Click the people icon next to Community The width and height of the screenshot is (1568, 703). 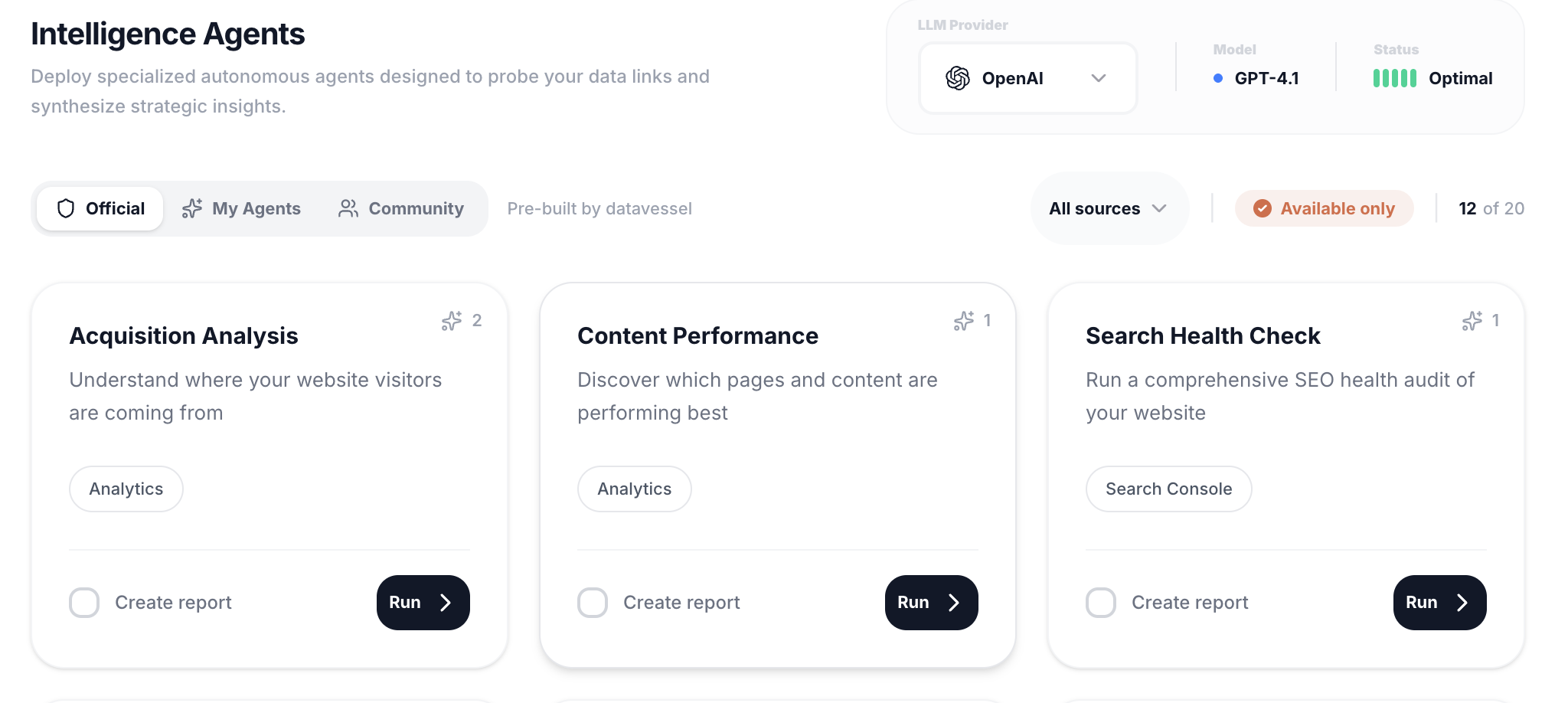pos(348,208)
